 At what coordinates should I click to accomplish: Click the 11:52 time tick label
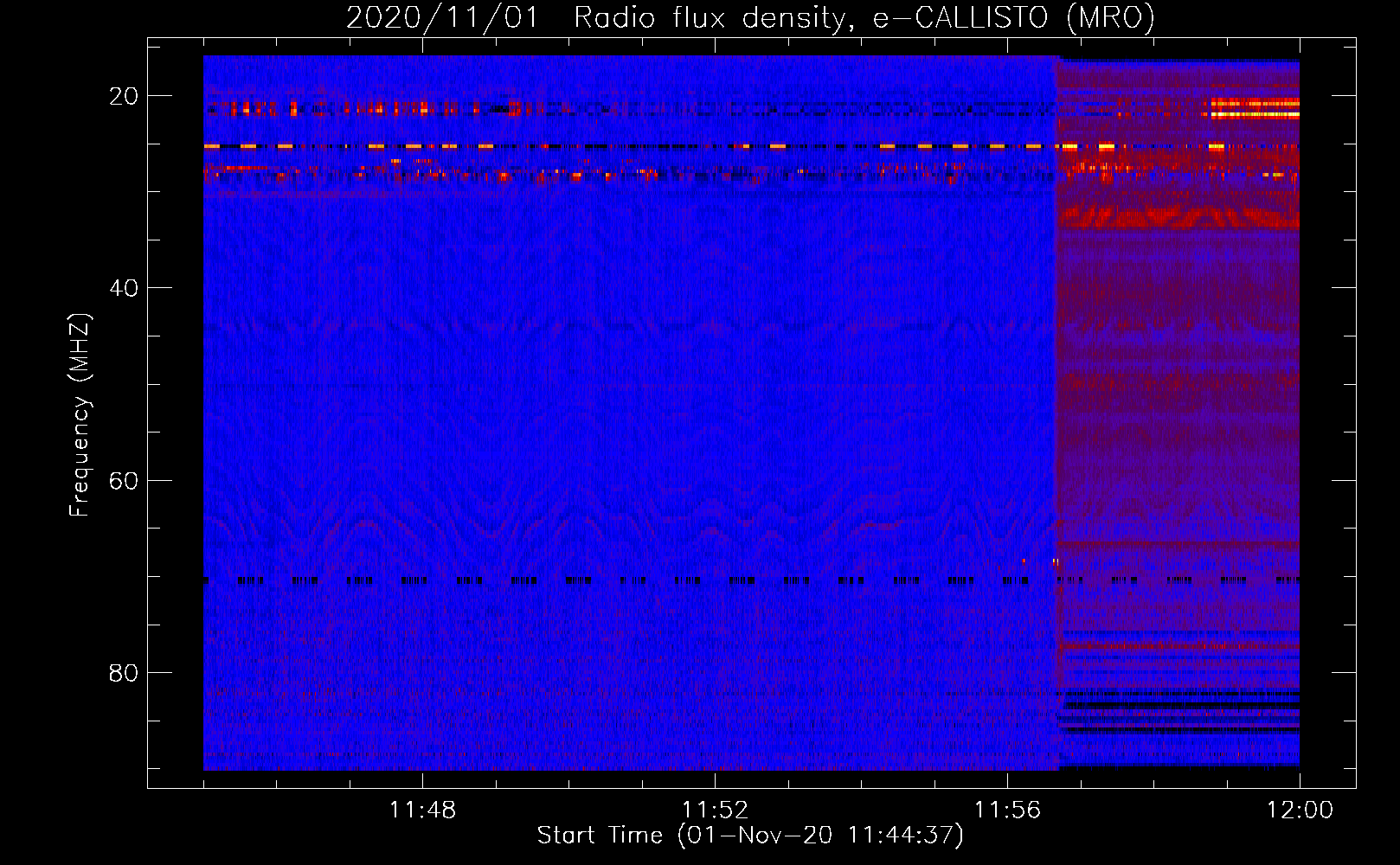[715, 811]
